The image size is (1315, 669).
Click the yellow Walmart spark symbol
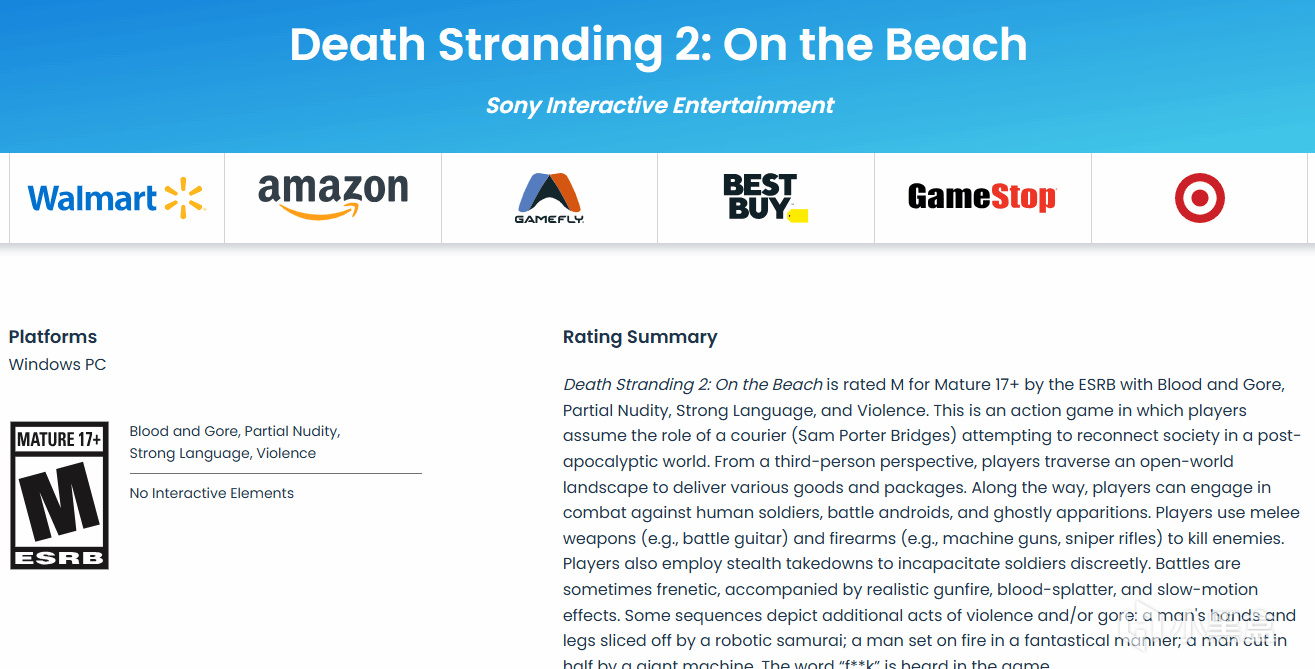(x=183, y=198)
